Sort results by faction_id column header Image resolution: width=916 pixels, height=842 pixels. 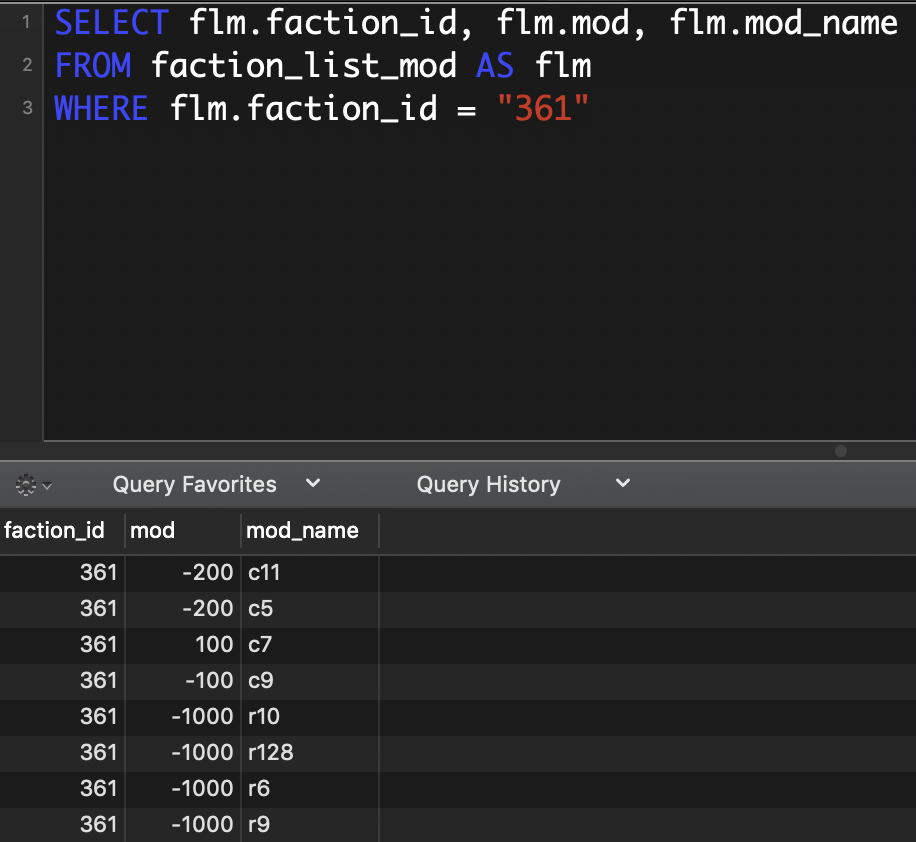54,530
